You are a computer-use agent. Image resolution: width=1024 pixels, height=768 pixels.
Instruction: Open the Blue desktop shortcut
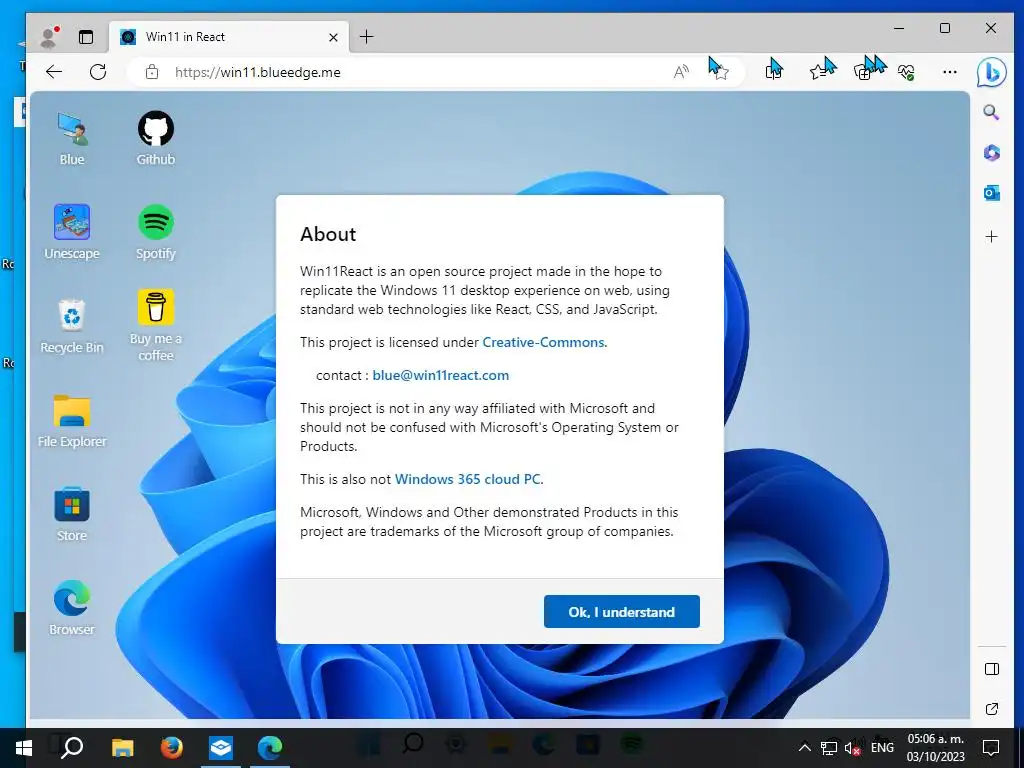(x=72, y=138)
